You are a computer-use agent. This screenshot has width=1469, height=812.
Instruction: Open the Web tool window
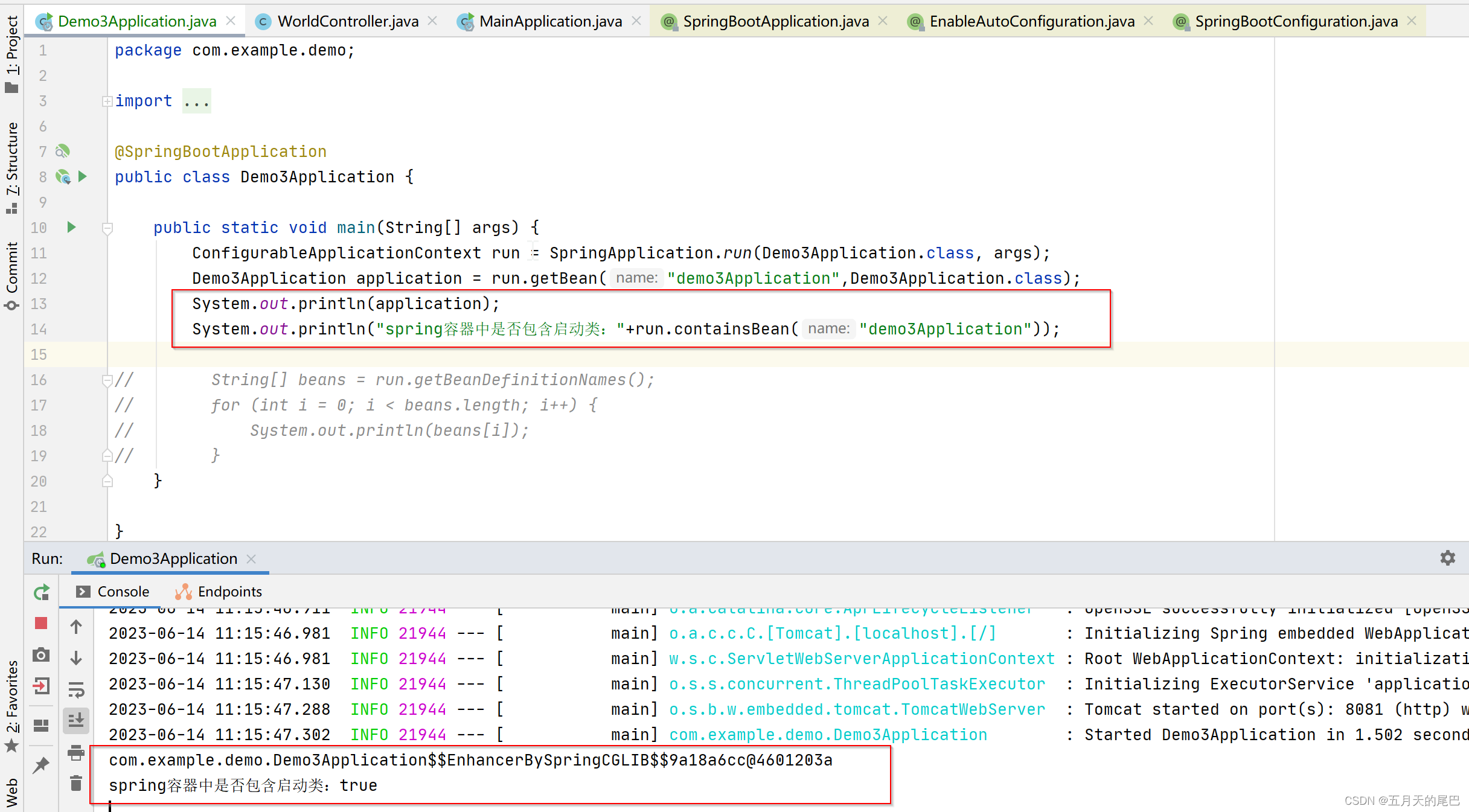coord(12,793)
